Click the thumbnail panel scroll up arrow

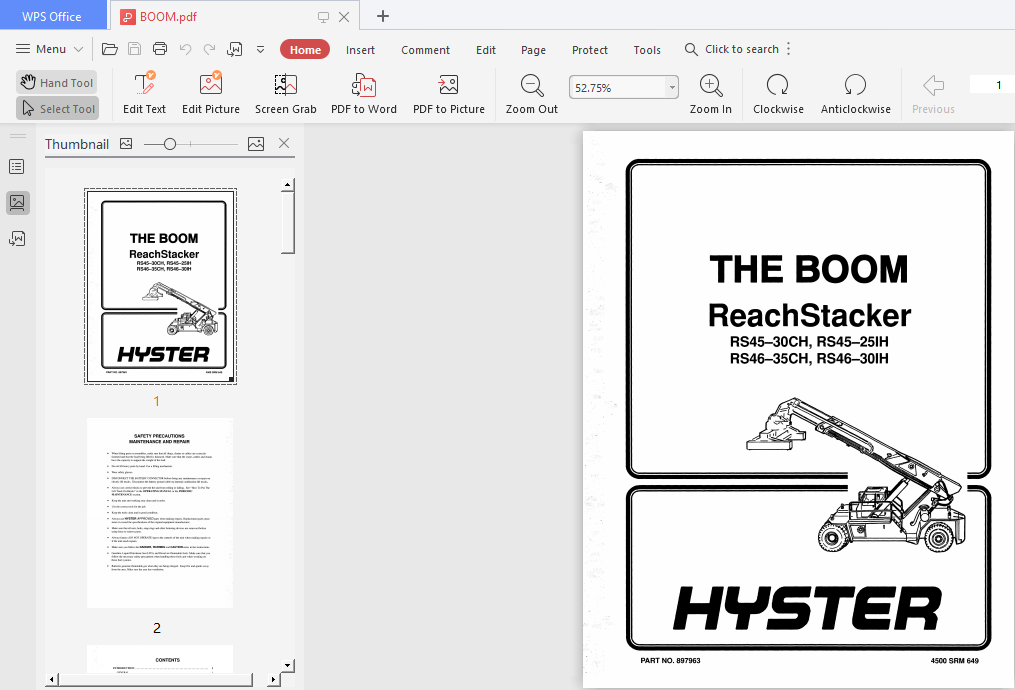pyautogui.click(x=287, y=185)
